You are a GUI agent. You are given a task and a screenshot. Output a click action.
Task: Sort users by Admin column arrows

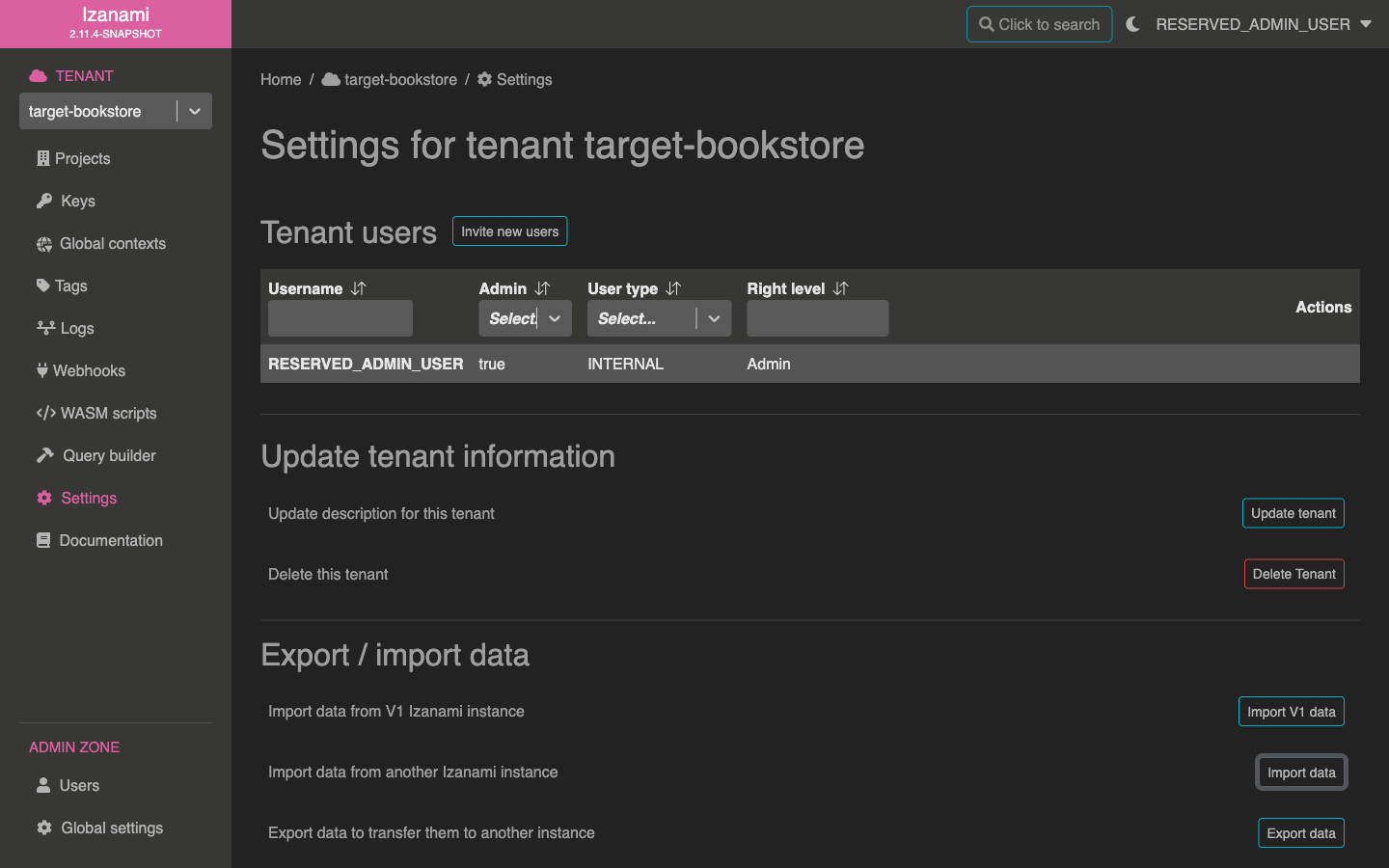pyautogui.click(x=542, y=288)
